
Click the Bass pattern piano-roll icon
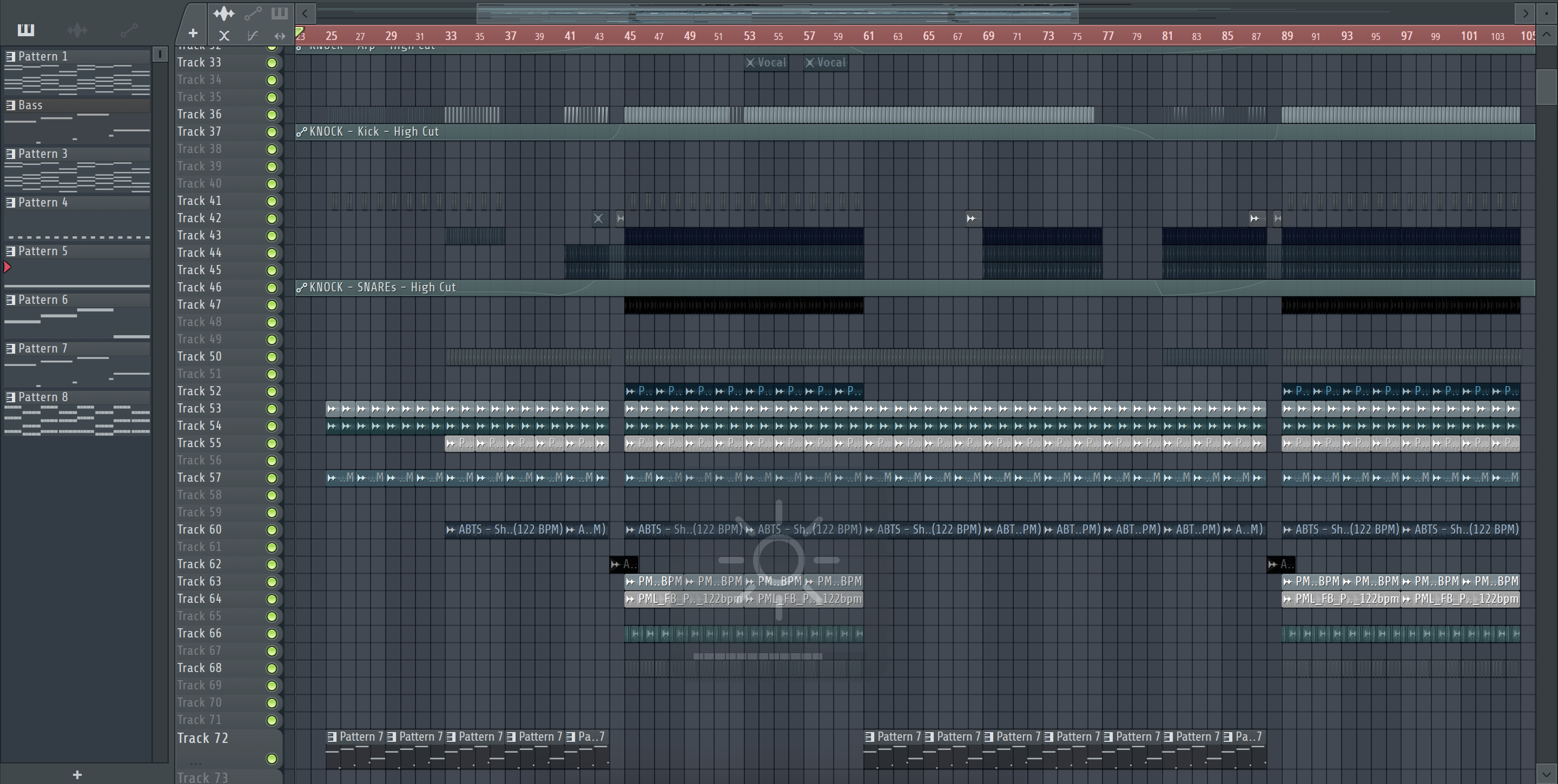click(10, 105)
